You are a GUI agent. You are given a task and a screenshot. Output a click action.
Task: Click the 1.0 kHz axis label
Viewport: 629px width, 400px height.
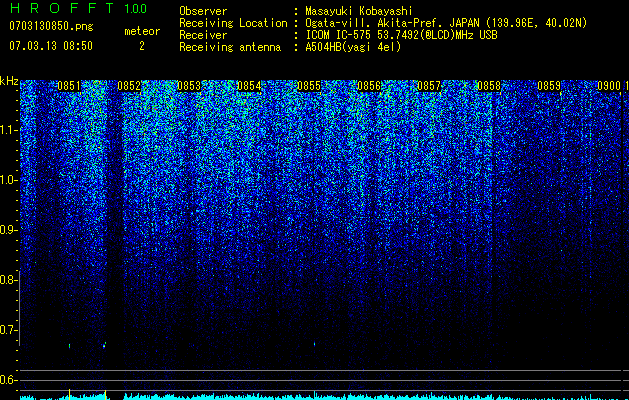8,180
